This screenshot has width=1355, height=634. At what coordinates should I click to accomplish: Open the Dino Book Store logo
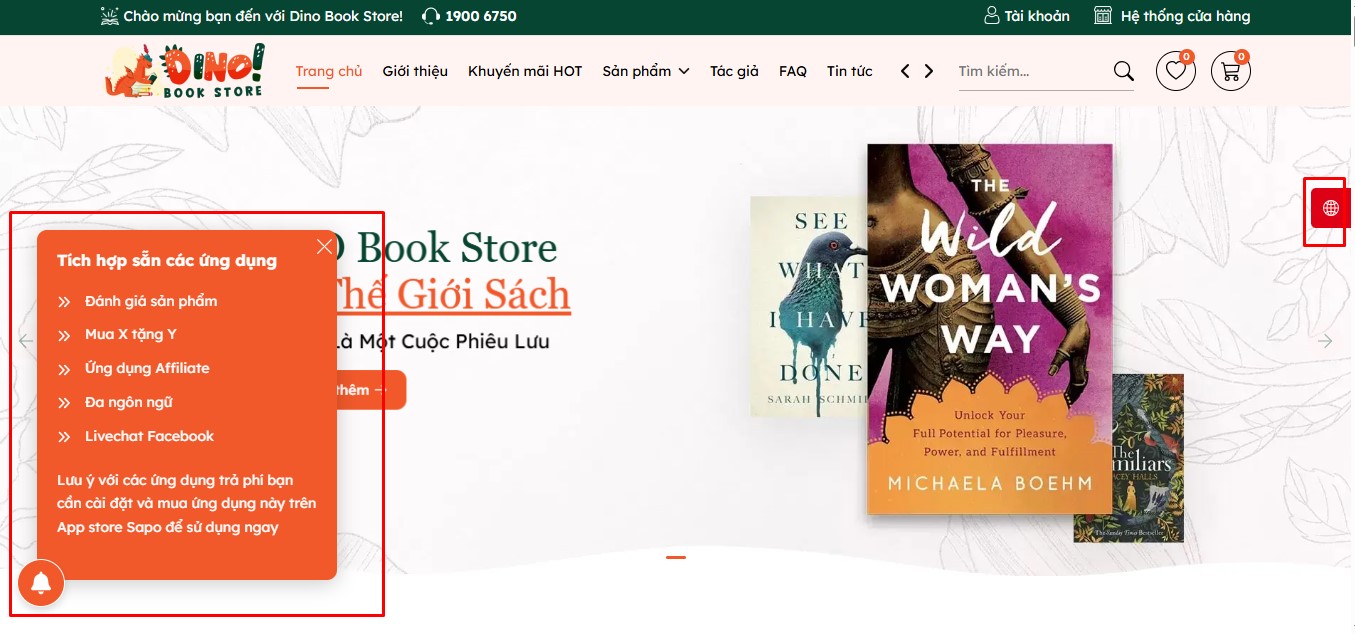tap(185, 71)
